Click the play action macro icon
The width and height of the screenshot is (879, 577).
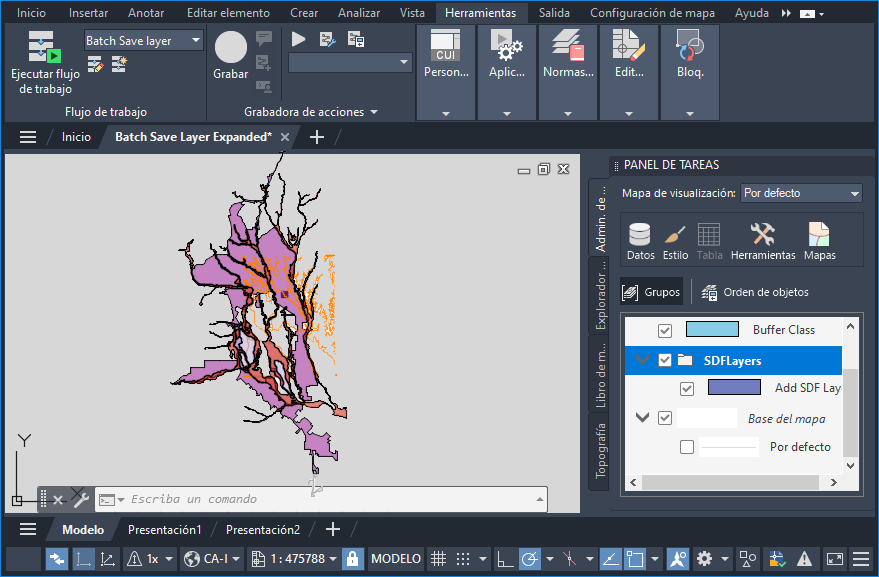coord(299,39)
